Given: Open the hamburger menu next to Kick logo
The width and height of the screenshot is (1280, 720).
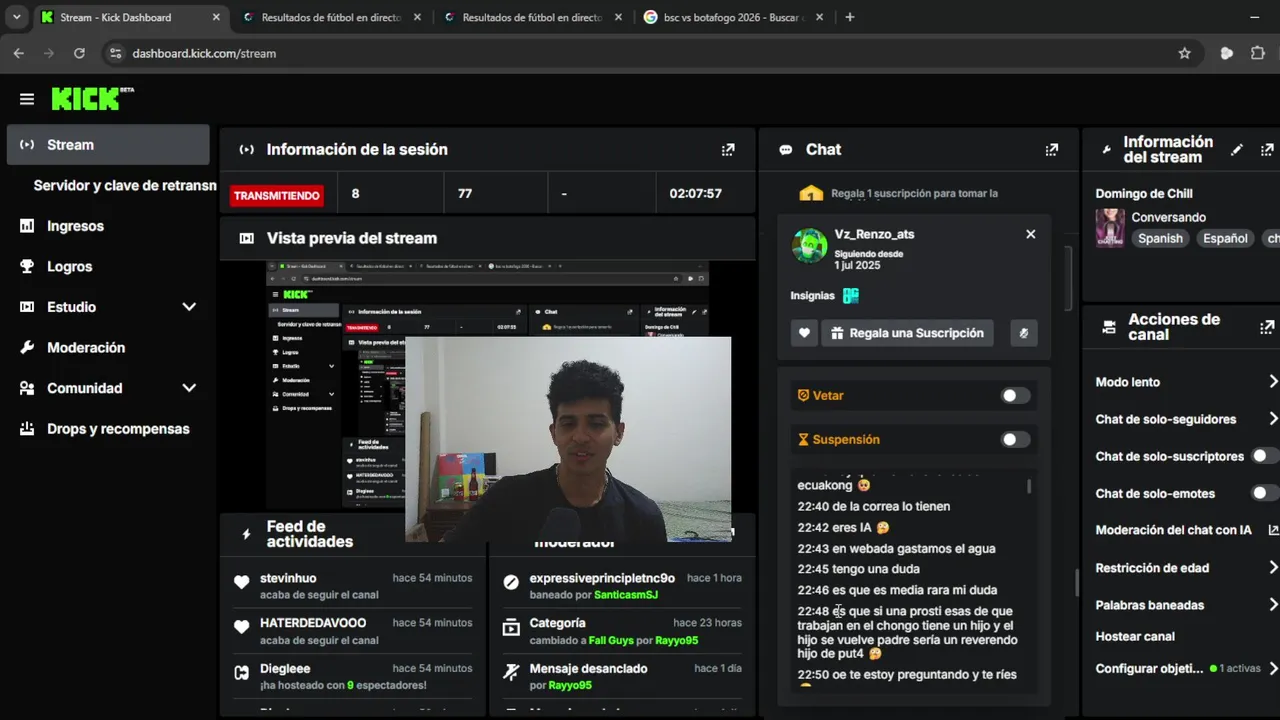Looking at the screenshot, I should click(27, 99).
